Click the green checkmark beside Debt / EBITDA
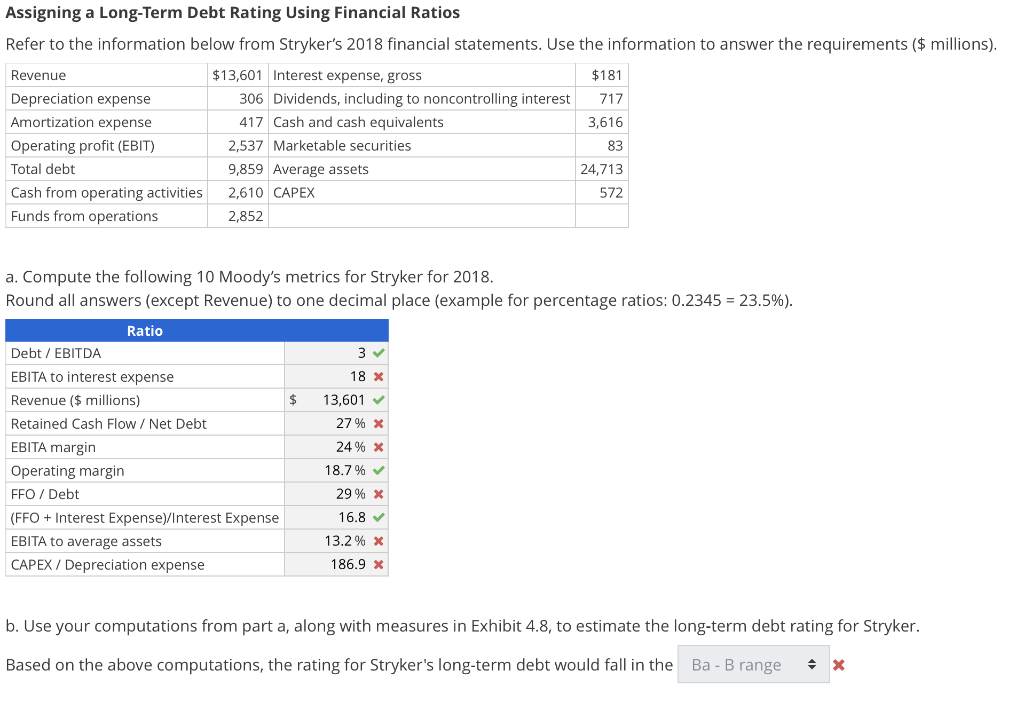The width and height of the screenshot is (1024, 710). coord(377,352)
